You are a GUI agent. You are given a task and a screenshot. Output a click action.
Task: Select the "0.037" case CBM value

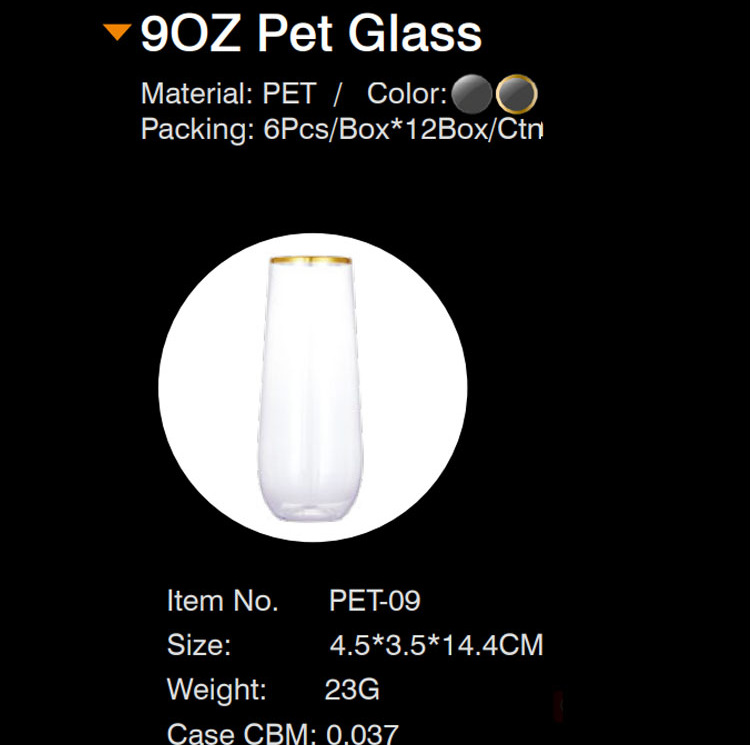(362, 733)
